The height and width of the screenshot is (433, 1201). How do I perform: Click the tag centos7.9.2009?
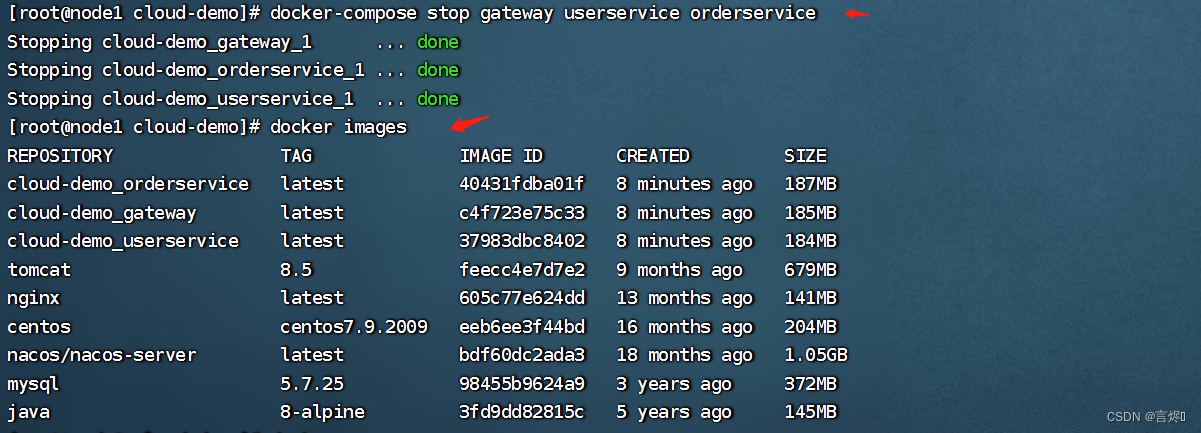coord(354,327)
